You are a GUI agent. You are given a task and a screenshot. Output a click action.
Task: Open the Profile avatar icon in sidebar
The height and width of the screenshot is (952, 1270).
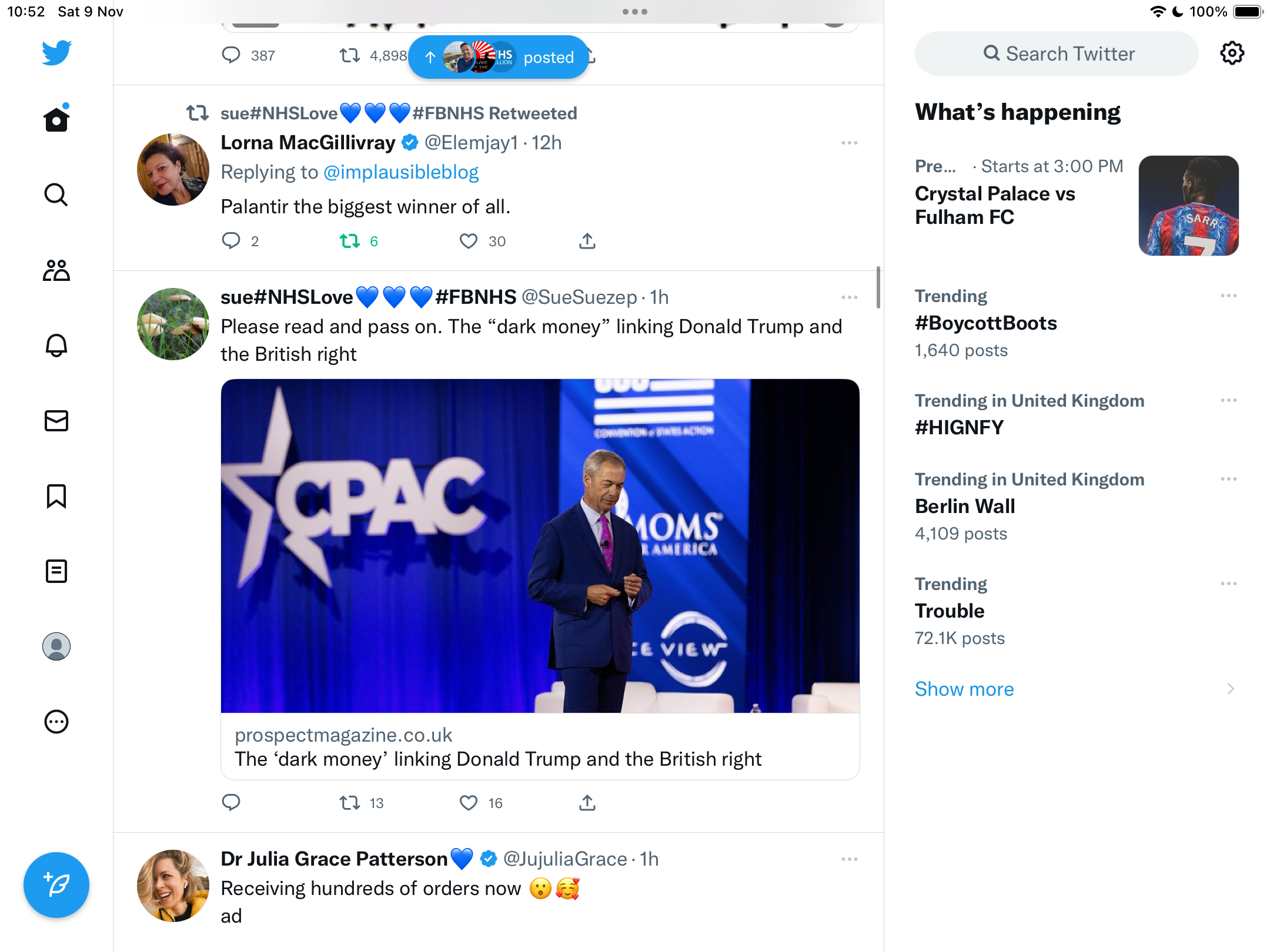56,646
